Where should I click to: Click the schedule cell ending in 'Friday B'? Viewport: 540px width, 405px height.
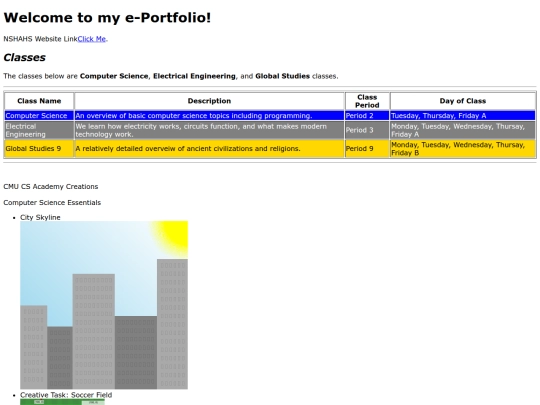pos(463,148)
